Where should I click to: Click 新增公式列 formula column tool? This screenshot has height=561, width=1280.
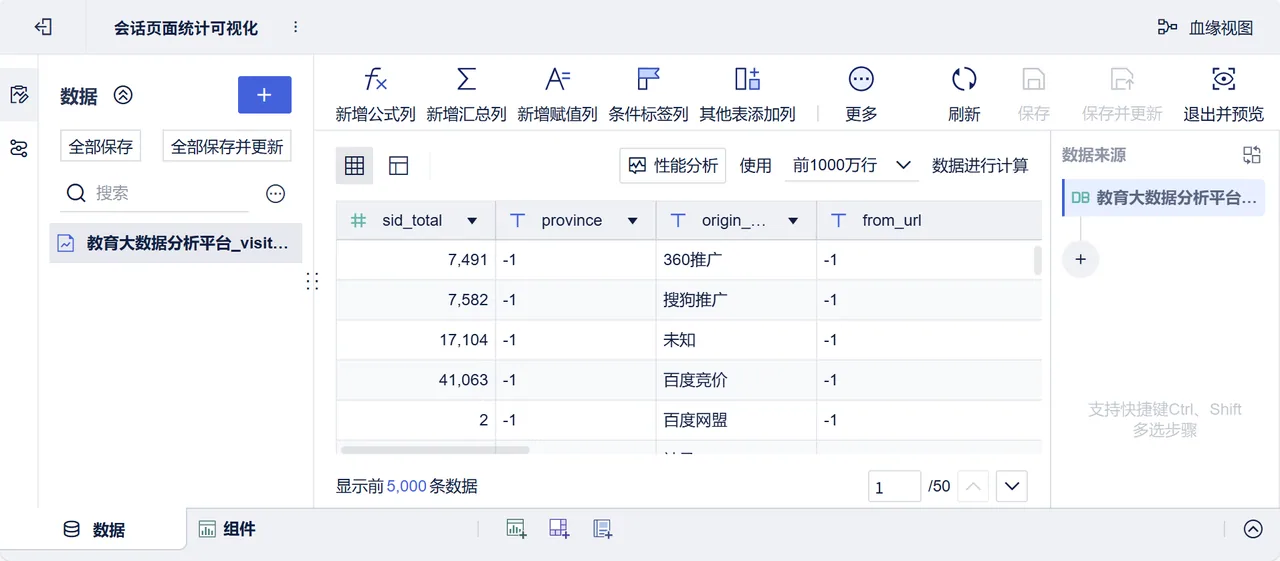(375, 95)
